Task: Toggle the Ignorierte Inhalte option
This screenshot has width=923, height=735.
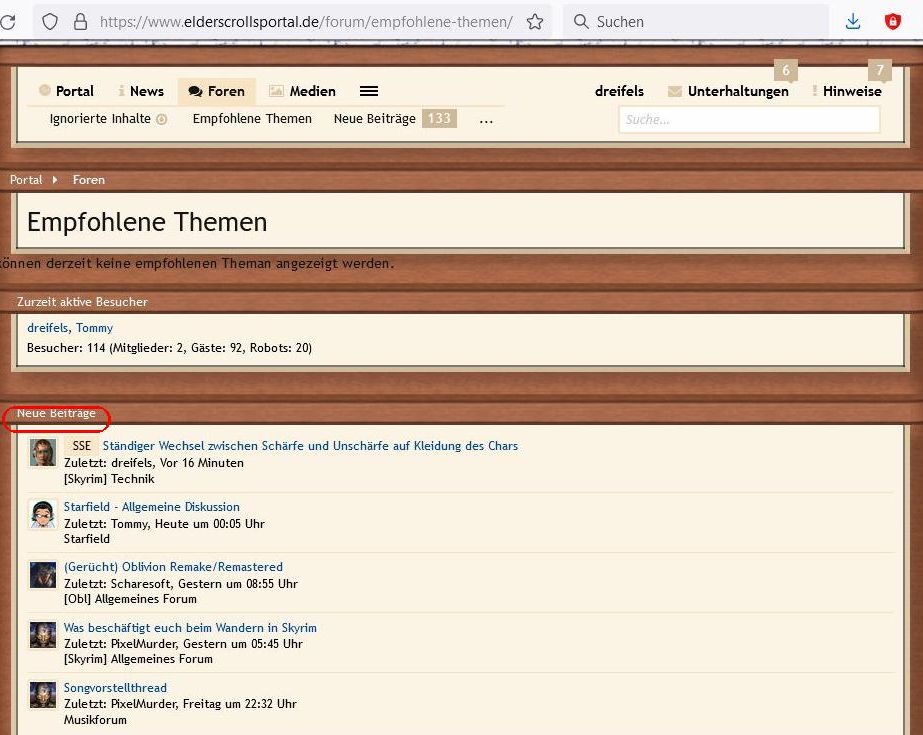Action: coord(108,118)
